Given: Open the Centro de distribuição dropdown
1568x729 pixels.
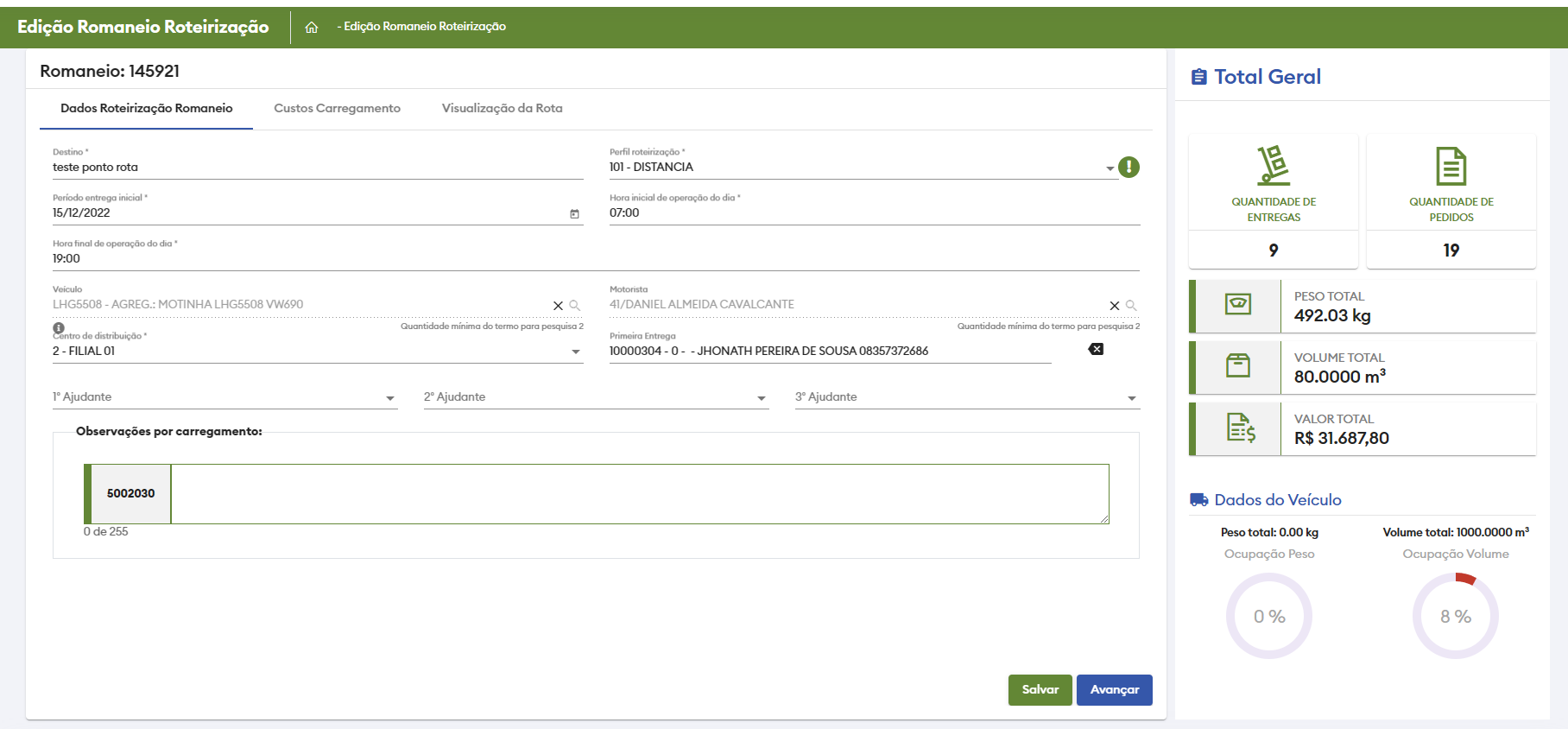Looking at the screenshot, I should point(576,352).
